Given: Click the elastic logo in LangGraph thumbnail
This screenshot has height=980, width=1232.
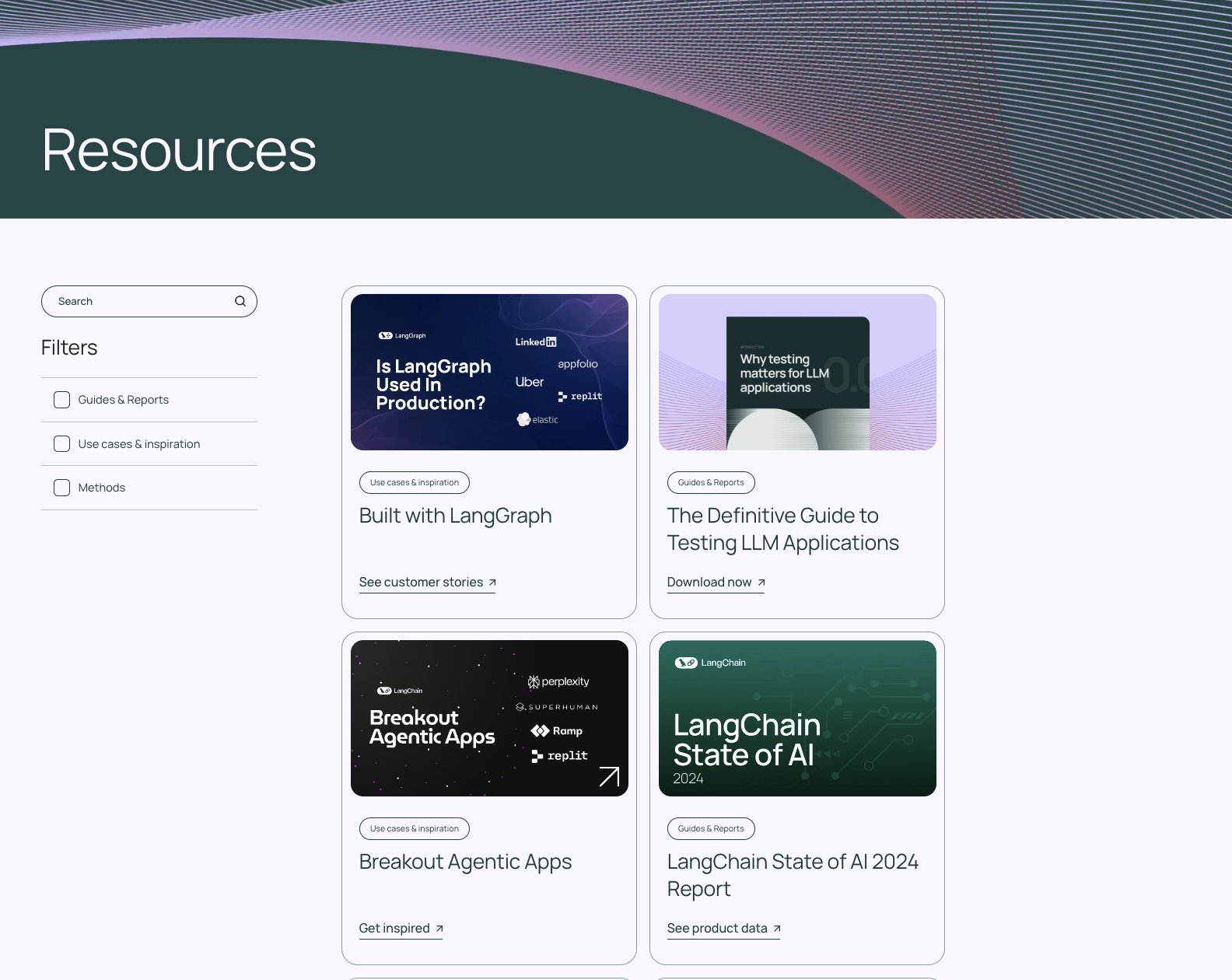Looking at the screenshot, I should 537,419.
